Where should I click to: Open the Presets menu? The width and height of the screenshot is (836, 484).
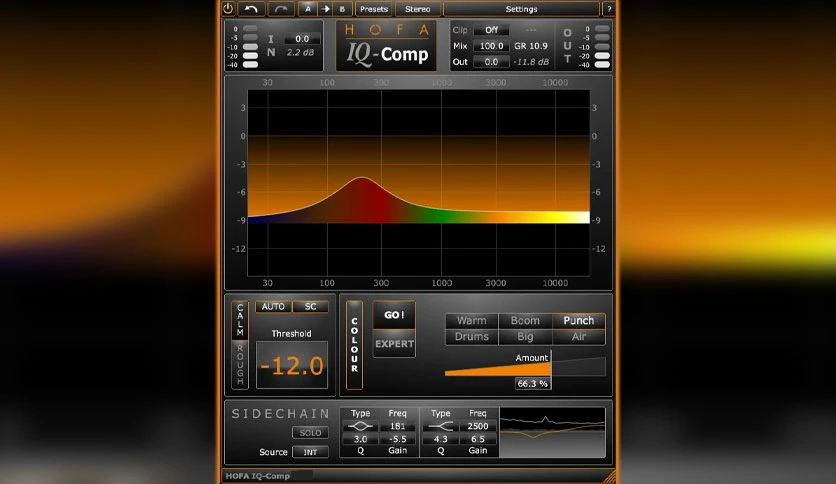(x=374, y=9)
